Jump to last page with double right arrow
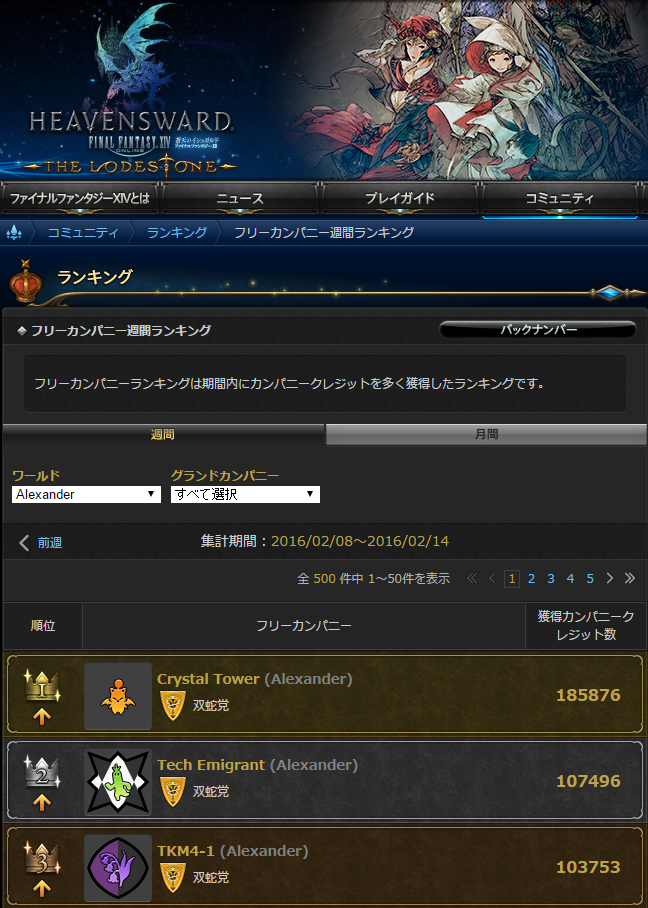The image size is (648, 908). 629,578
